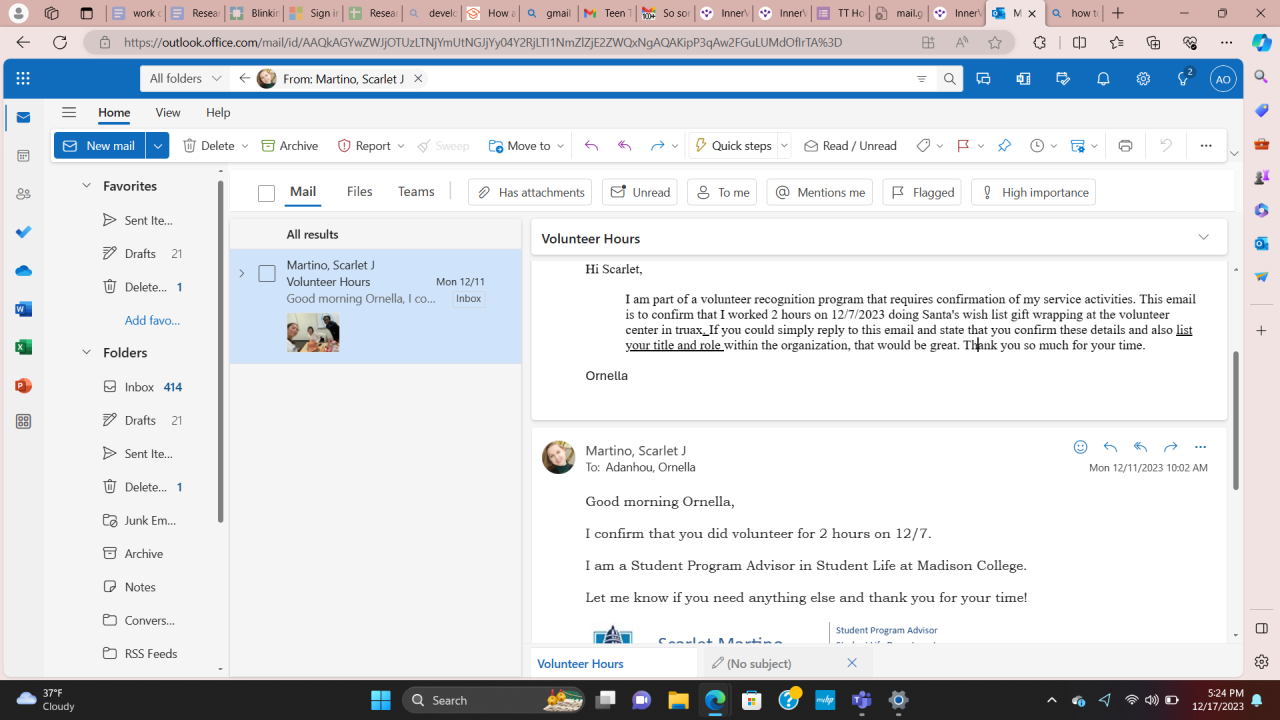Click the Read / Unread button
This screenshot has width=1280, height=720.
(x=850, y=146)
